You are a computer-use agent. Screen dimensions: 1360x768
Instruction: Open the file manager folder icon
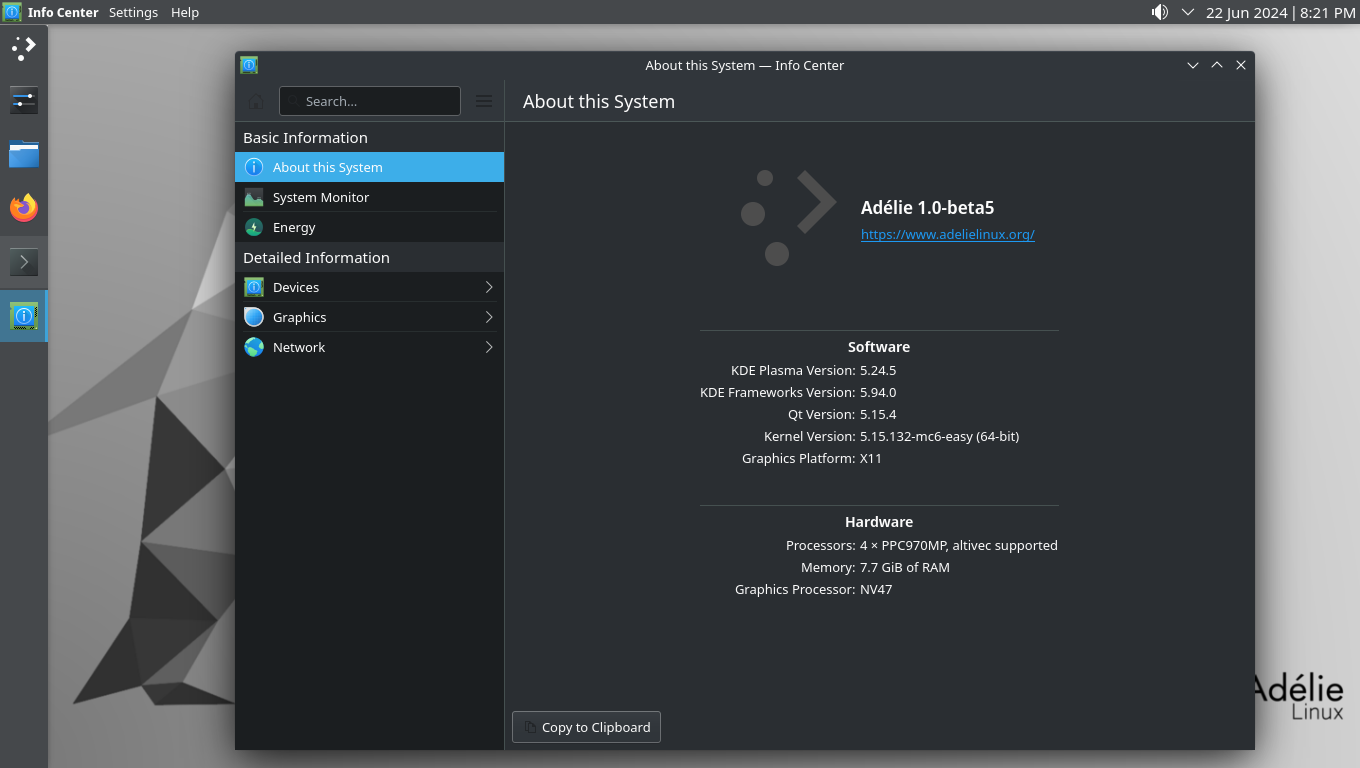coord(24,154)
